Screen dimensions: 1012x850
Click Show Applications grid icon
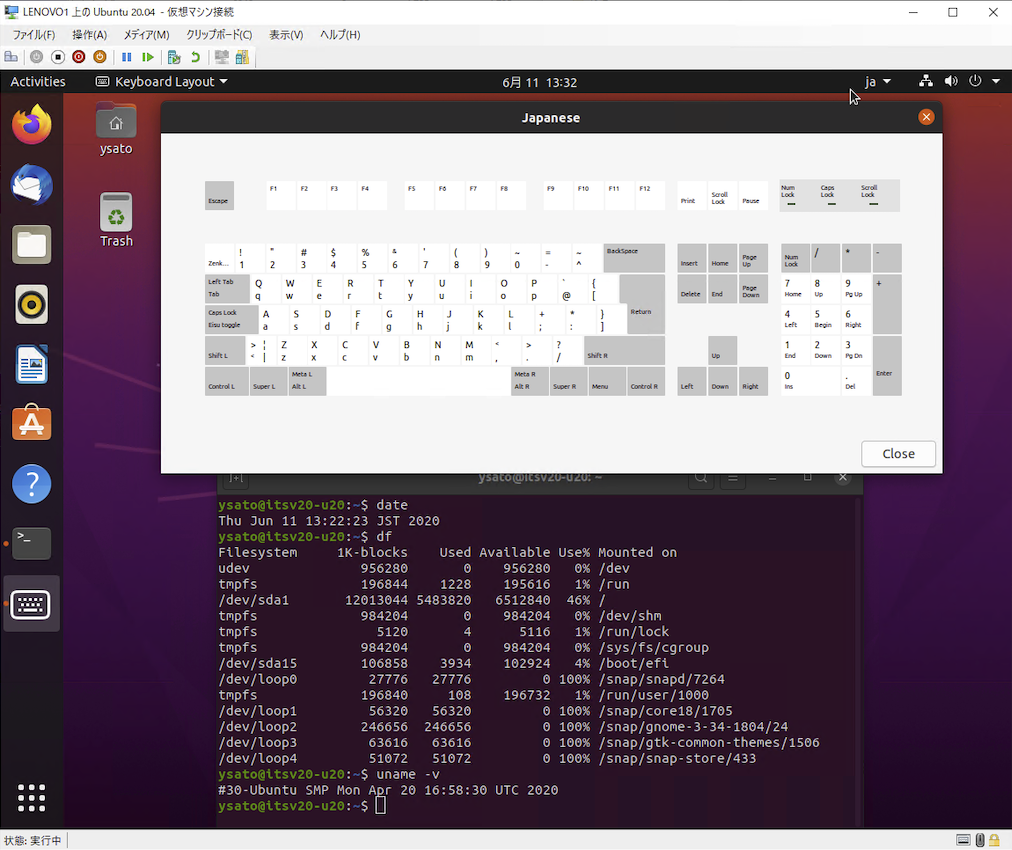click(x=32, y=797)
